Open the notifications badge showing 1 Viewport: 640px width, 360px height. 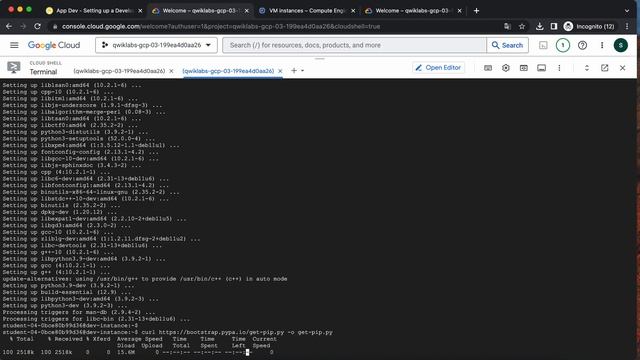pos(563,45)
